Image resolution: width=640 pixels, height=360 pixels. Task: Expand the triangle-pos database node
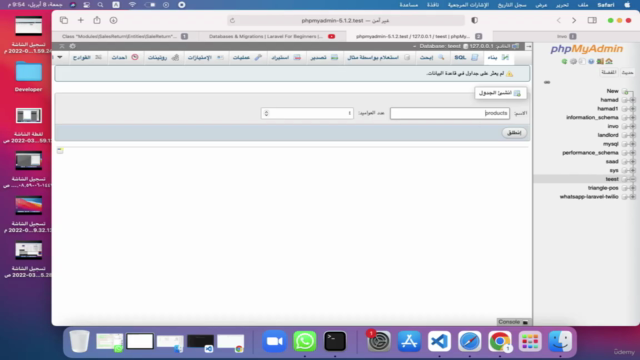(632, 188)
